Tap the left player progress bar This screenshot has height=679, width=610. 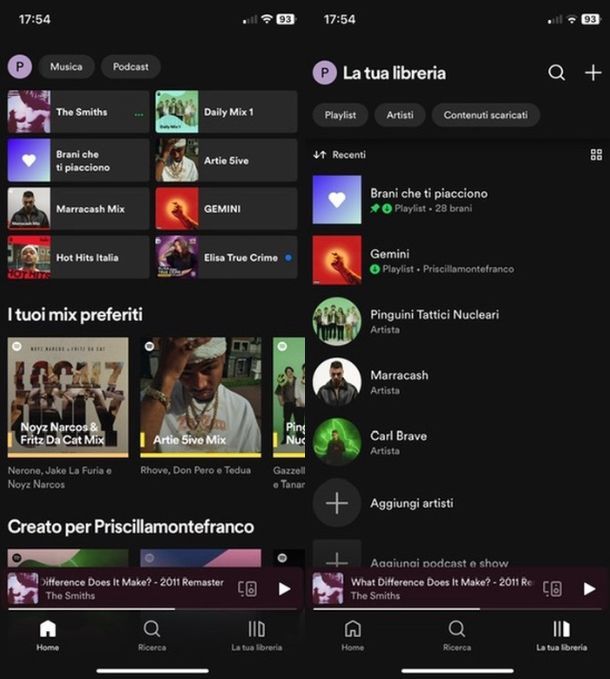[153, 609]
